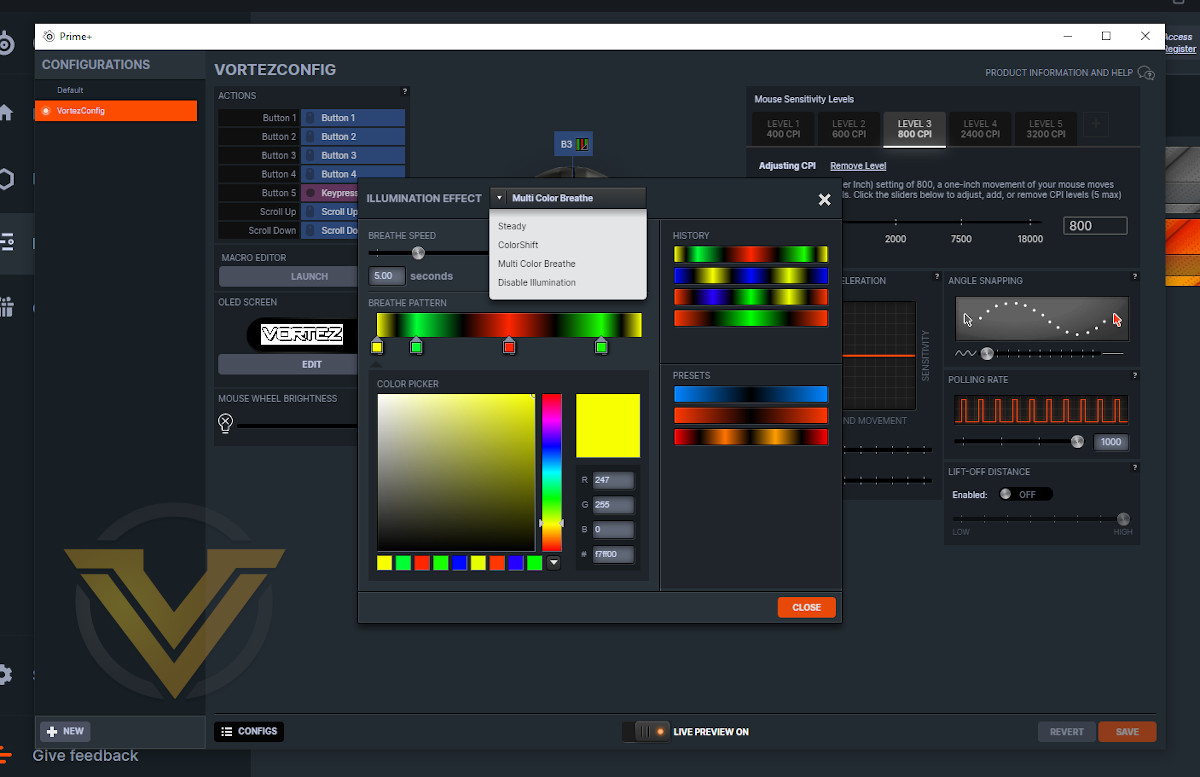The width and height of the screenshot is (1200, 777).
Task: Click the lift-off distance slider handle
Action: pos(1123,519)
